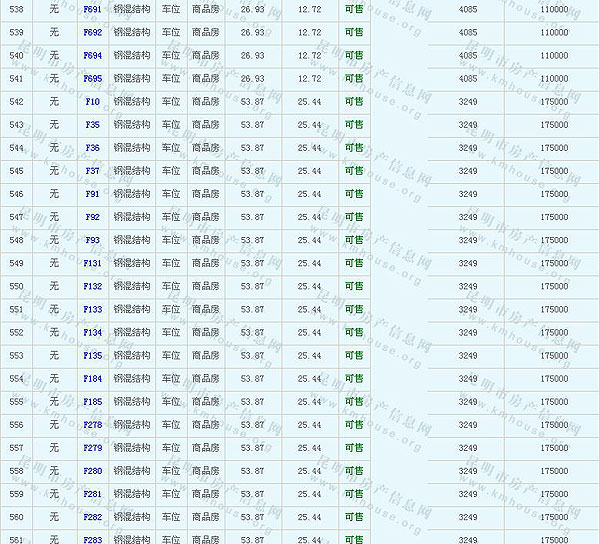Click the 110000 price in row 538
The image size is (600, 544).
pos(553,9)
